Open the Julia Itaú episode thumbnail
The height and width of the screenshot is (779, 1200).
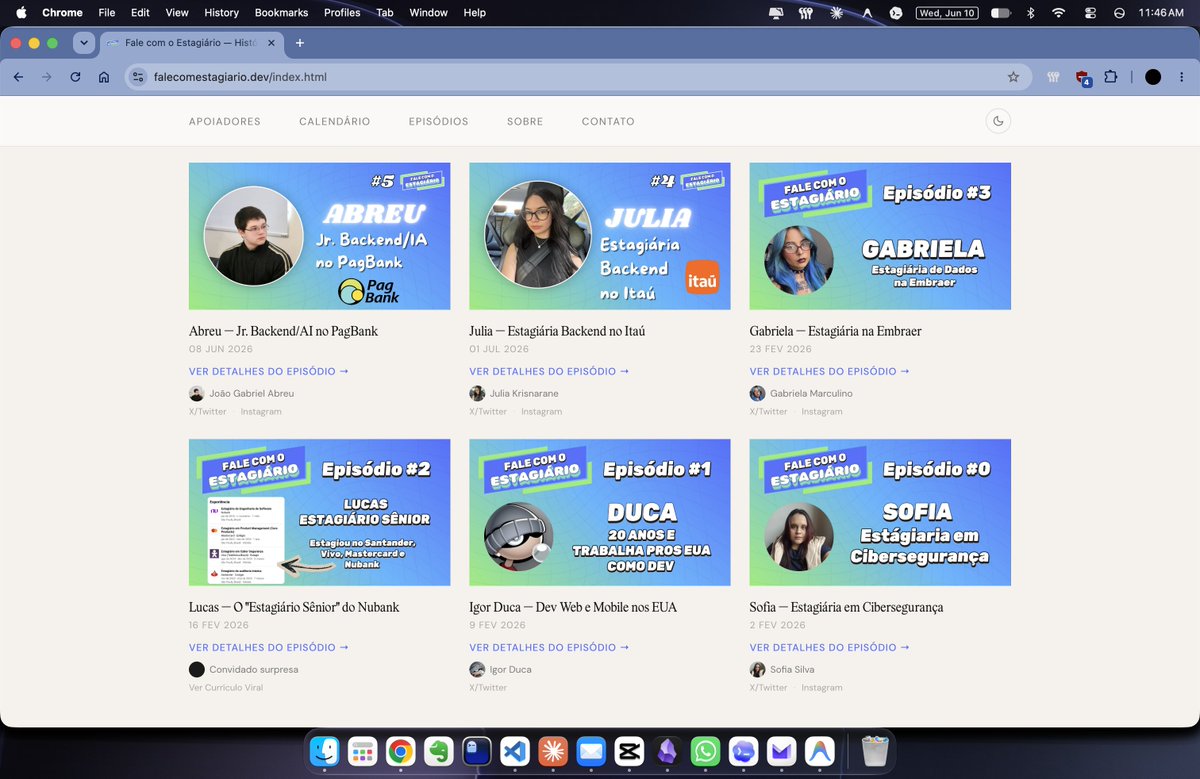pyautogui.click(x=600, y=236)
